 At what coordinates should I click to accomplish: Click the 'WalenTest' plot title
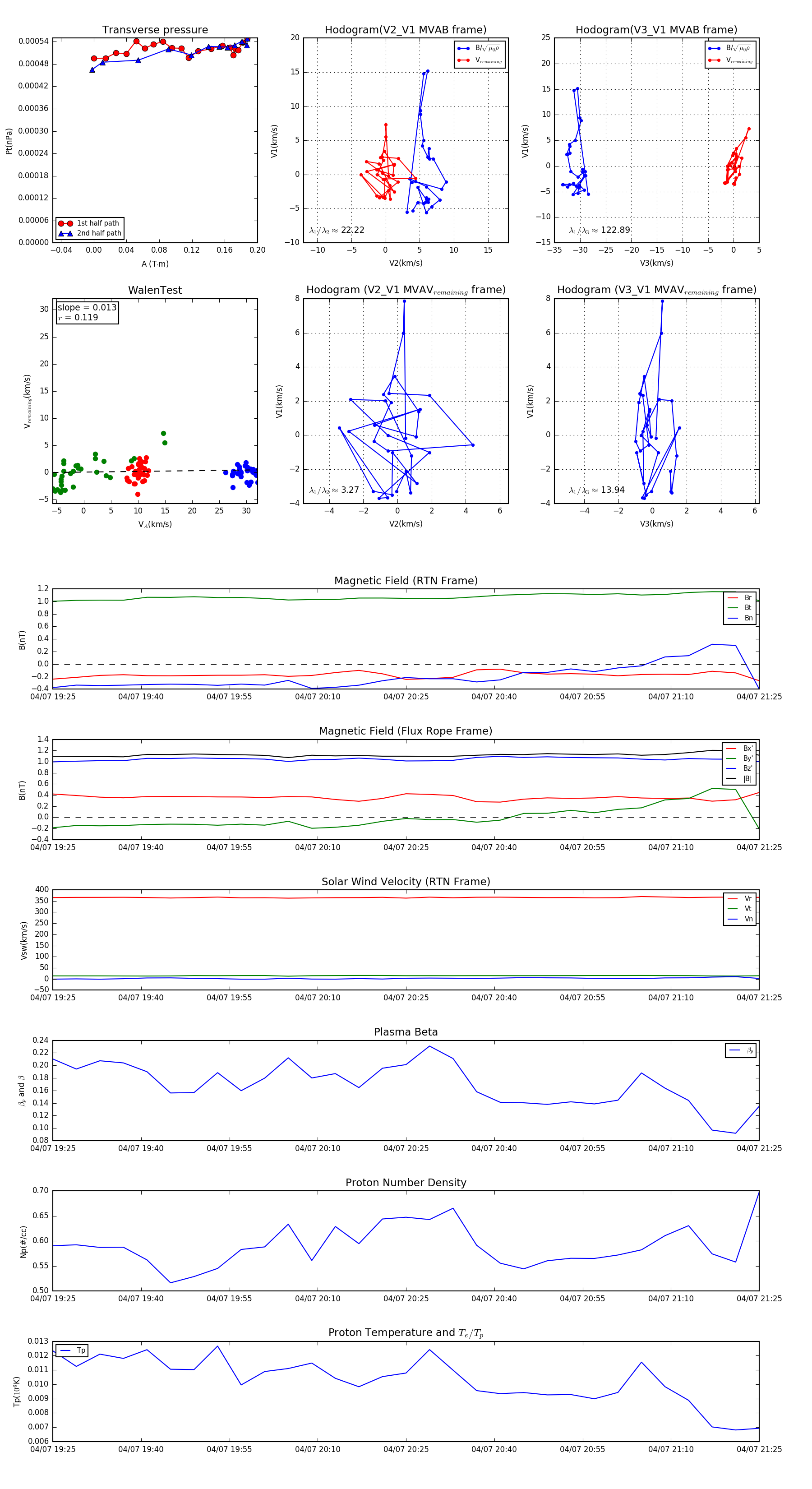pyautogui.click(x=155, y=290)
